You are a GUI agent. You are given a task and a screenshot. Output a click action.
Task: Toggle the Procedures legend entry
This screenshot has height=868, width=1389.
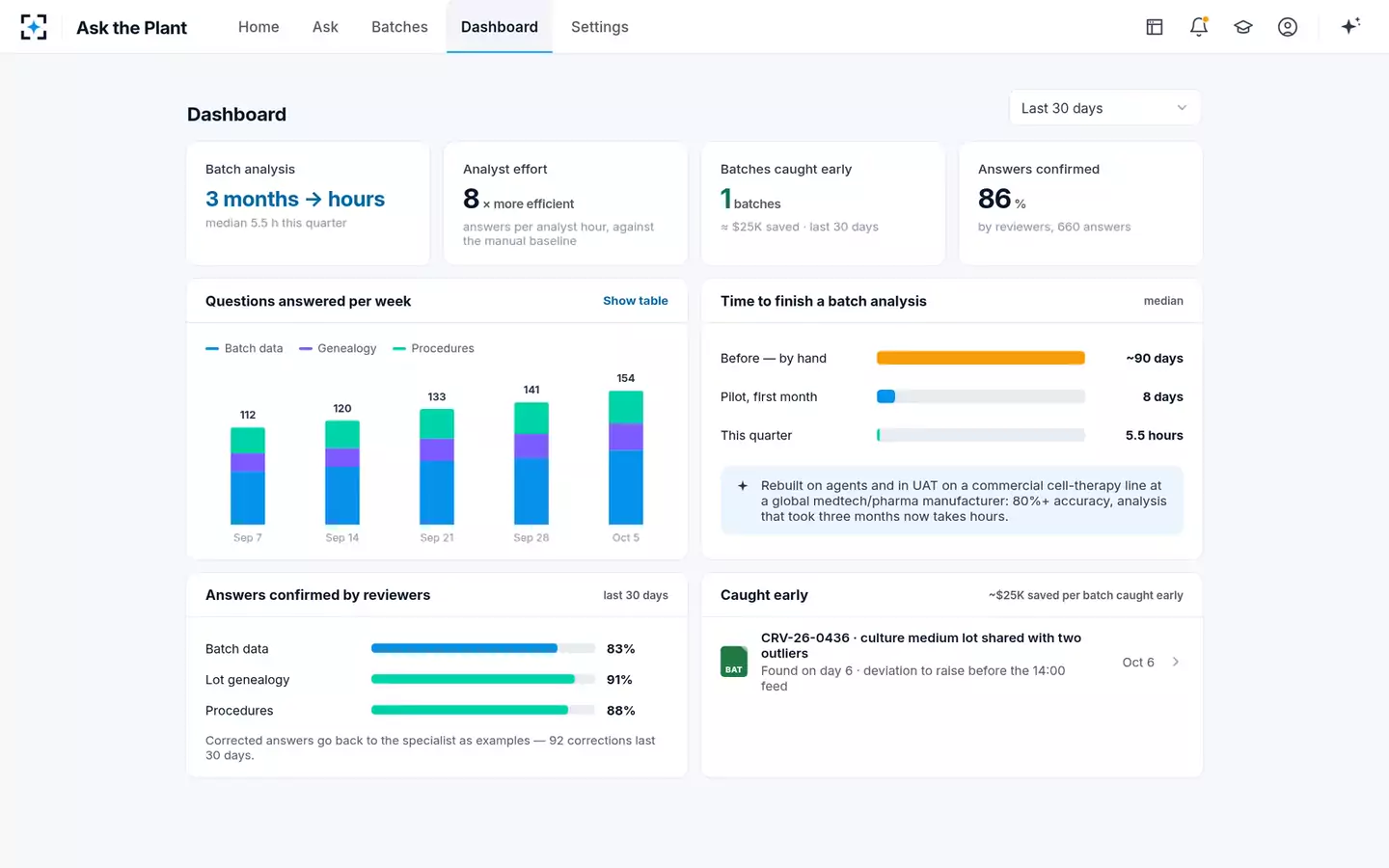pos(433,348)
